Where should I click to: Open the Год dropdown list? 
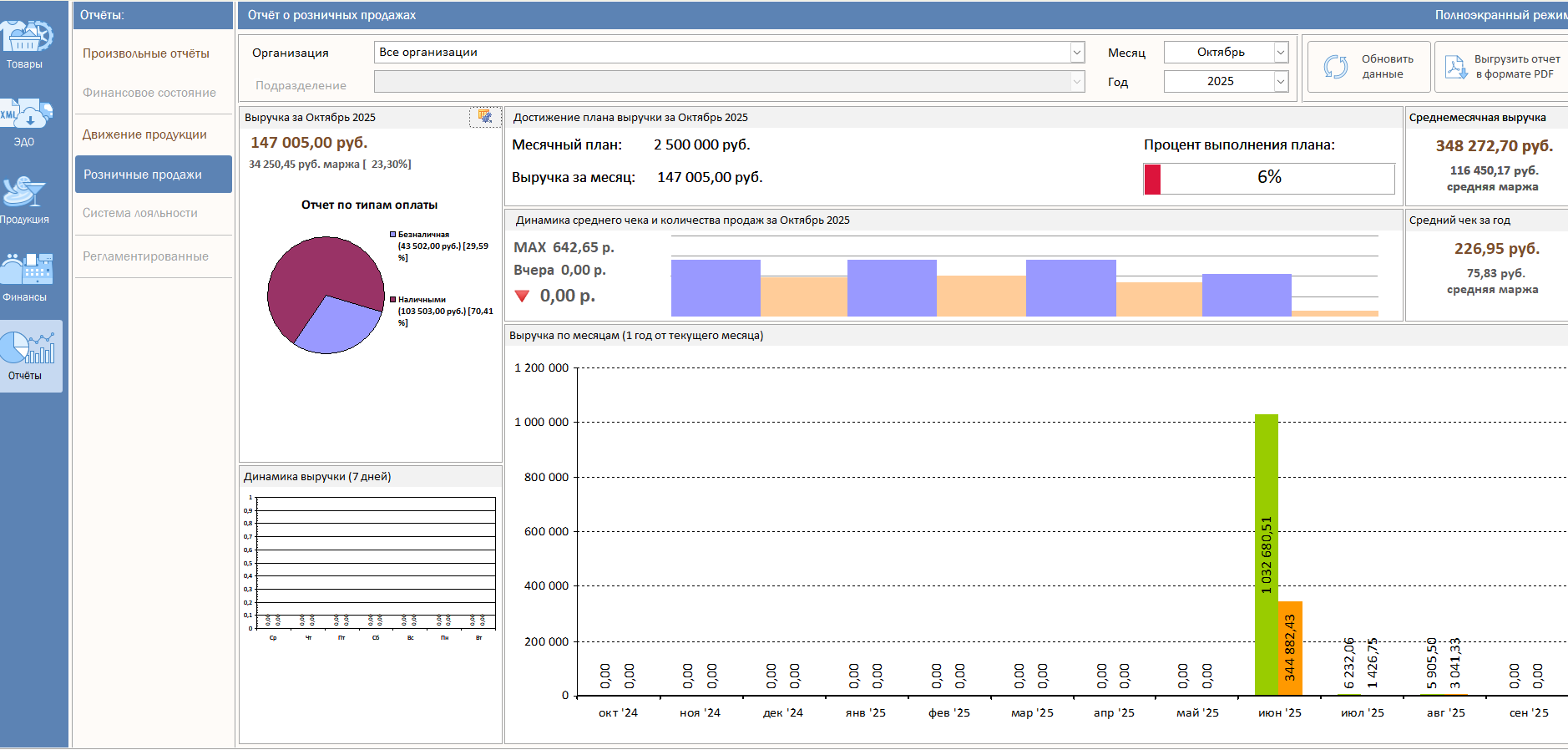click(x=1280, y=82)
